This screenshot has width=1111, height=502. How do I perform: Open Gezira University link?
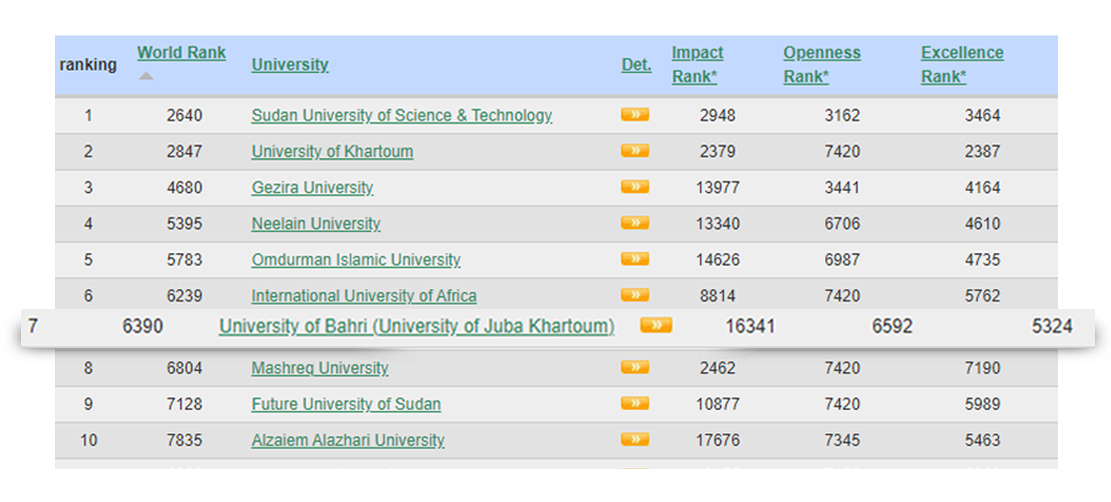pyautogui.click(x=312, y=188)
